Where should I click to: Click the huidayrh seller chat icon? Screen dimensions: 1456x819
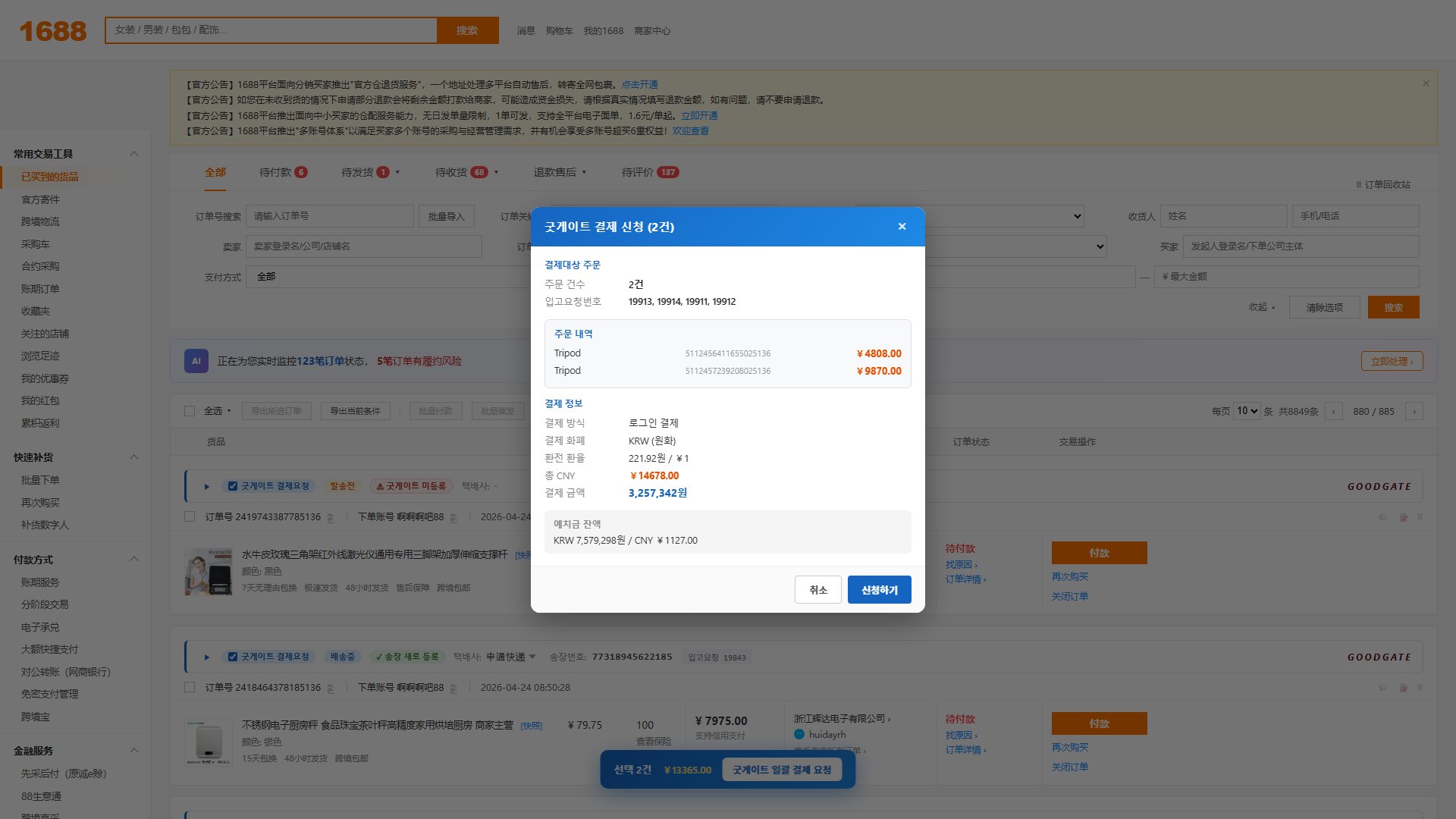[x=799, y=734]
